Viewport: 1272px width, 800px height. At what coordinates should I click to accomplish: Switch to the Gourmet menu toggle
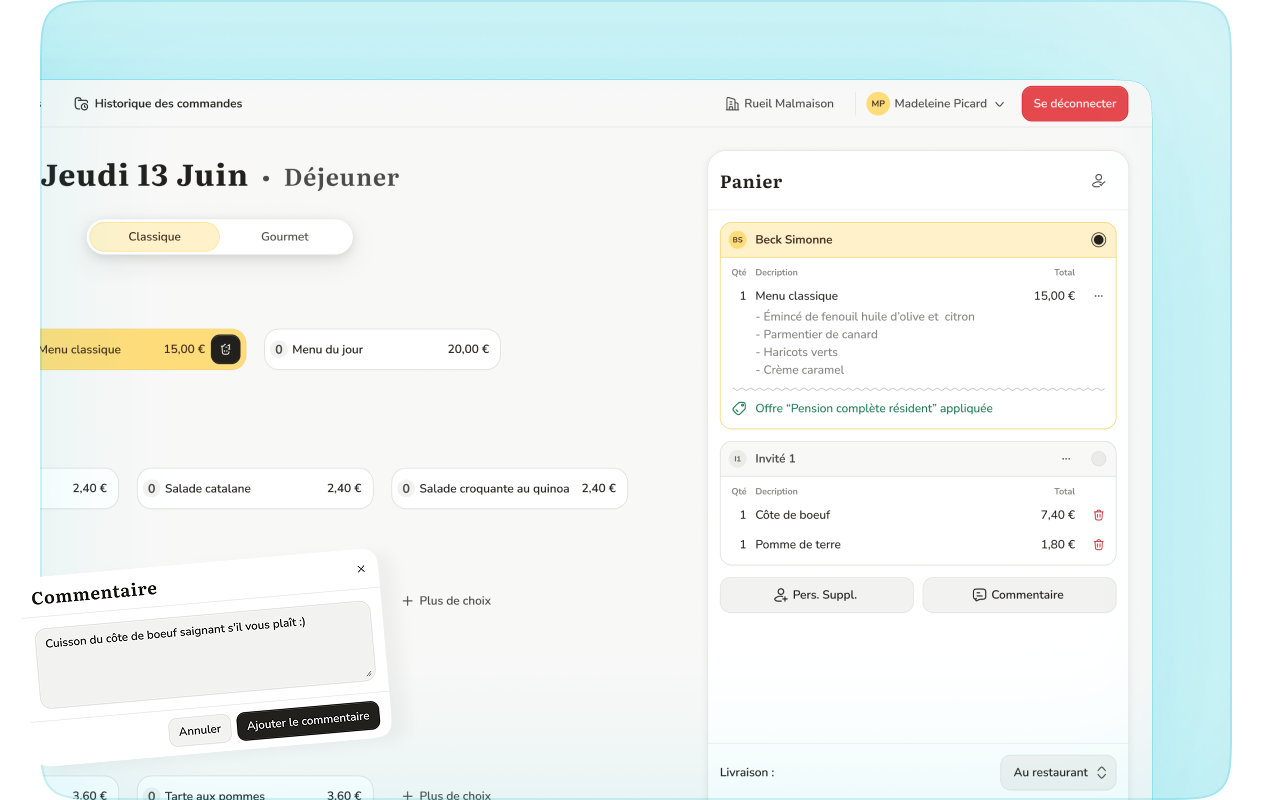[285, 237]
